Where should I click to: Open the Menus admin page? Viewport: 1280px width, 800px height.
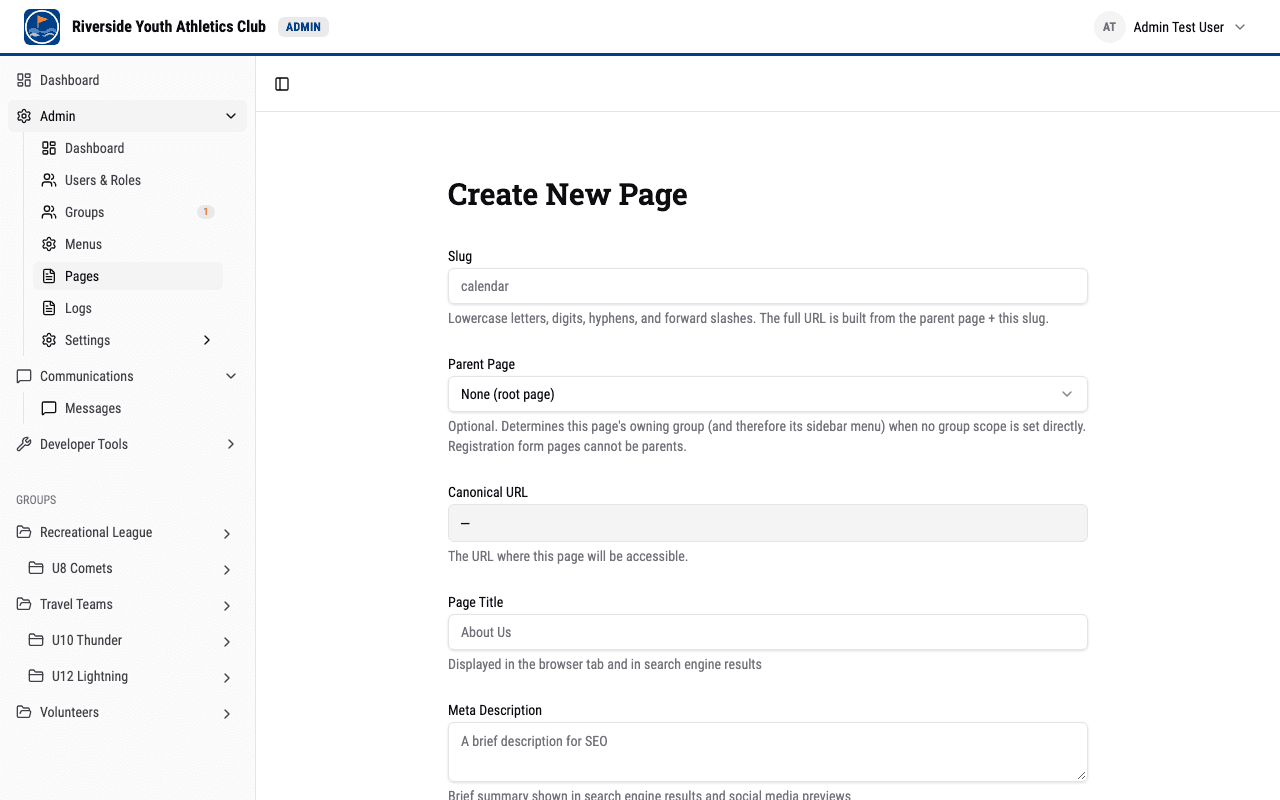point(128,244)
